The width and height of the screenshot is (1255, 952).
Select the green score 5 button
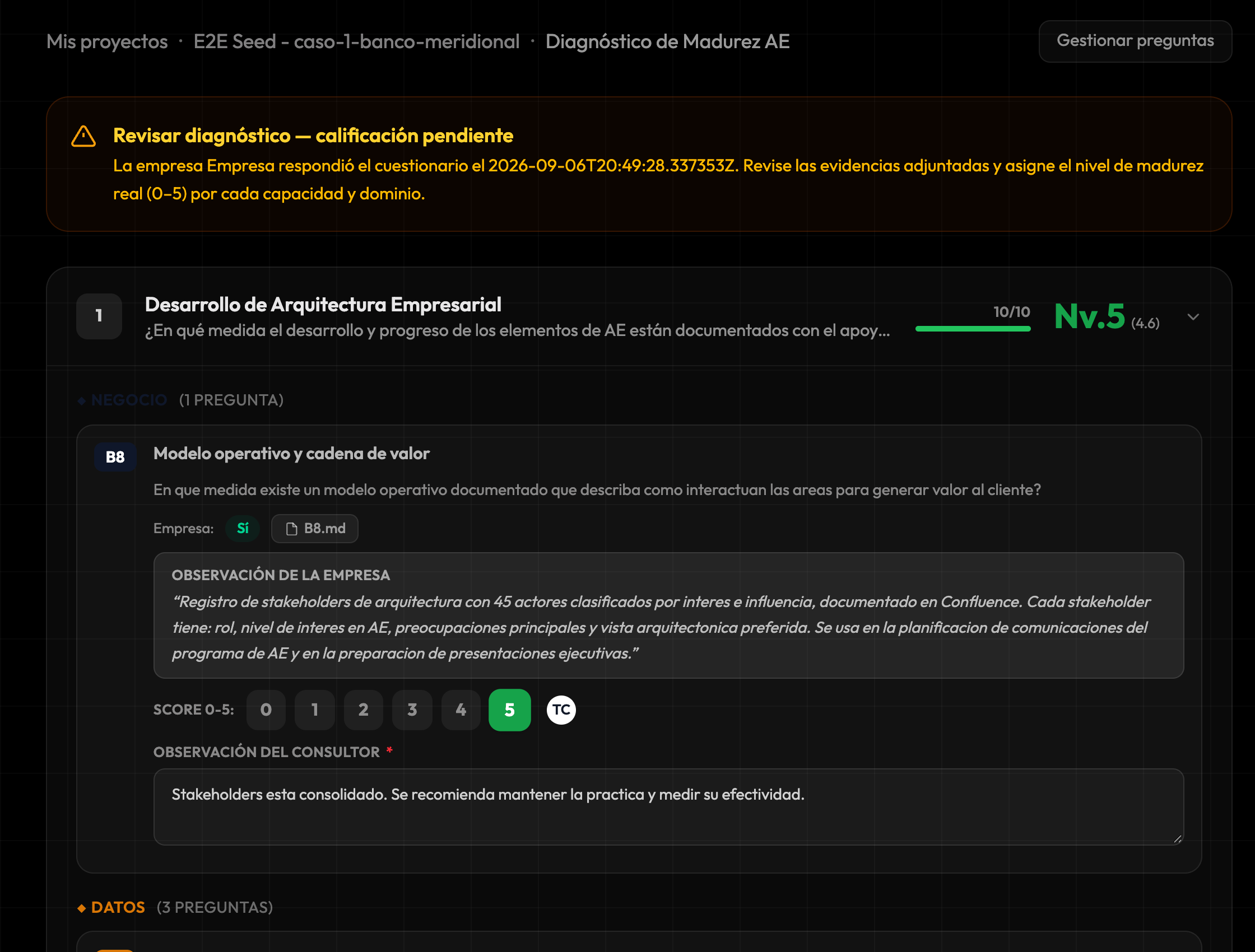pos(509,710)
